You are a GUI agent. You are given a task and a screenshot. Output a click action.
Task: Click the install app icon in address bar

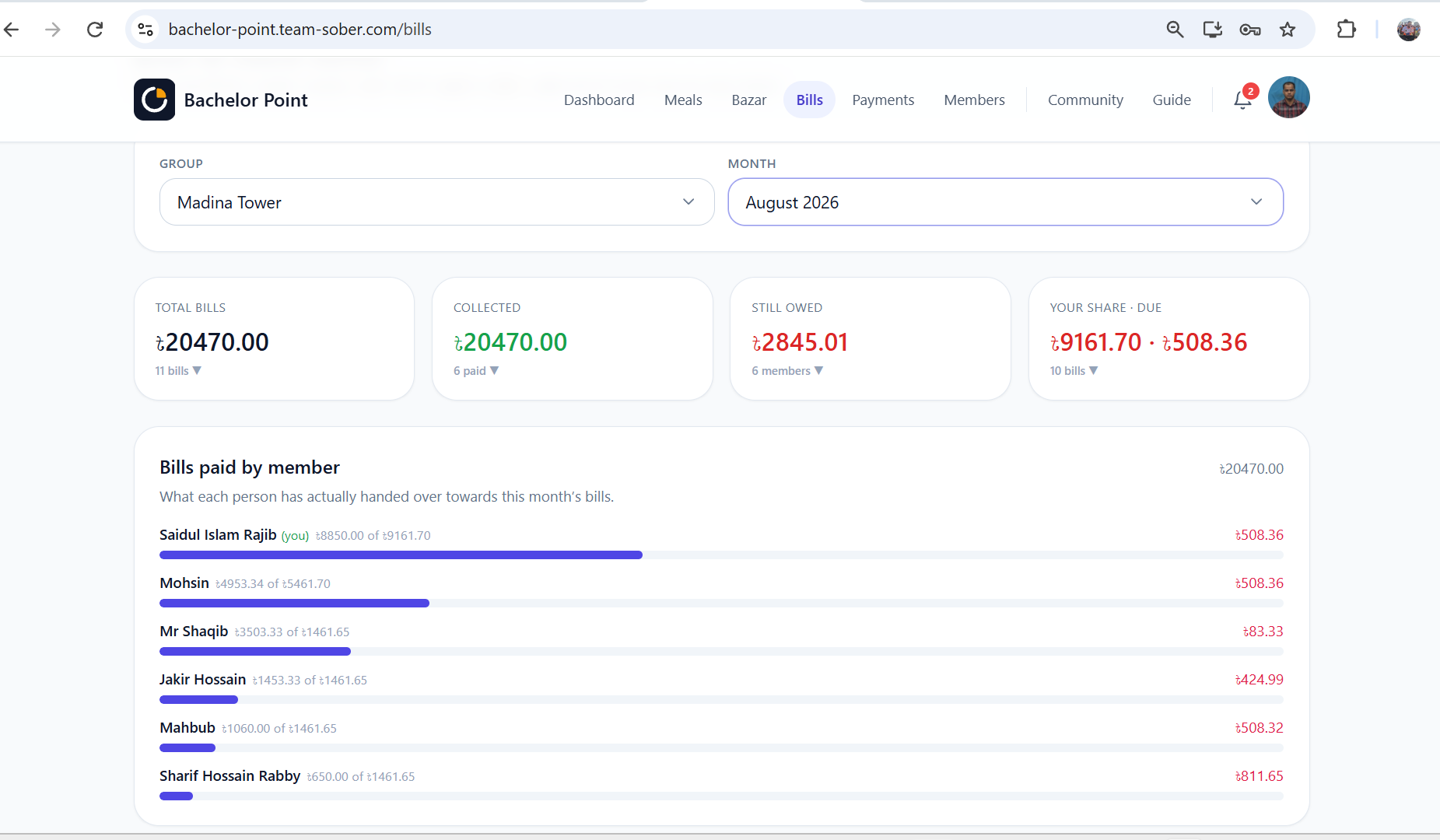(x=1212, y=30)
